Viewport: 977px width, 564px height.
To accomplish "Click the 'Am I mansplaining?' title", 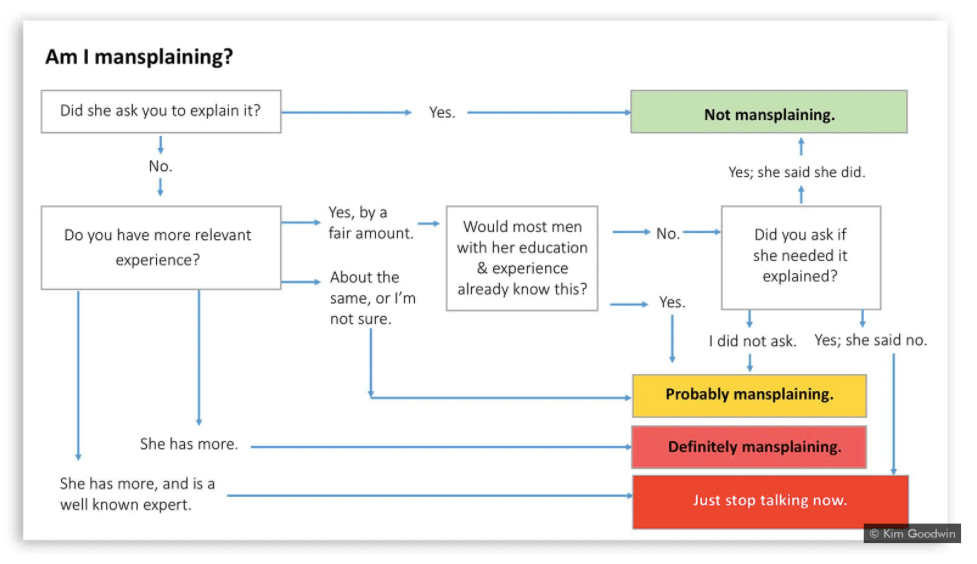I will tap(139, 57).
